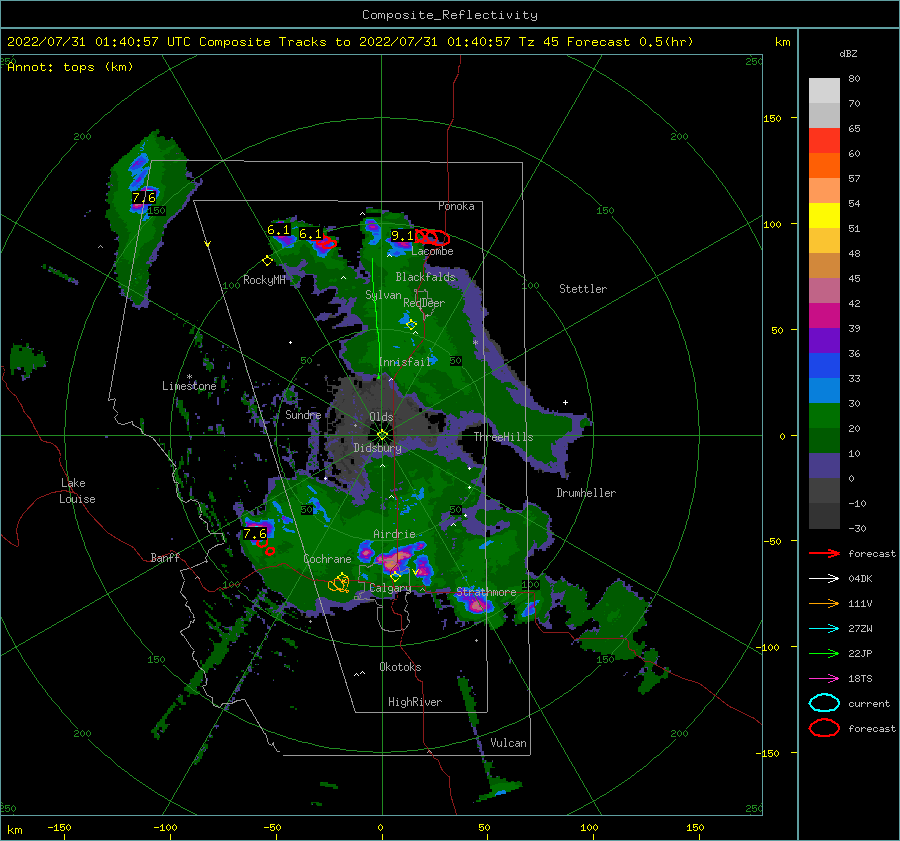Select the Sylvan label
900x841 pixels.
(383, 296)
